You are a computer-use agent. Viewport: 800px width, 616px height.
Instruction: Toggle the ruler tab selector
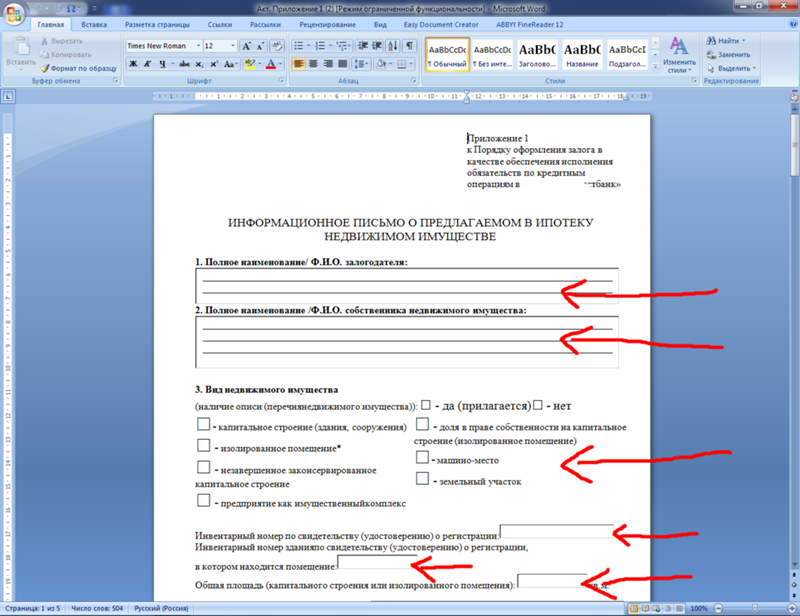8,96
